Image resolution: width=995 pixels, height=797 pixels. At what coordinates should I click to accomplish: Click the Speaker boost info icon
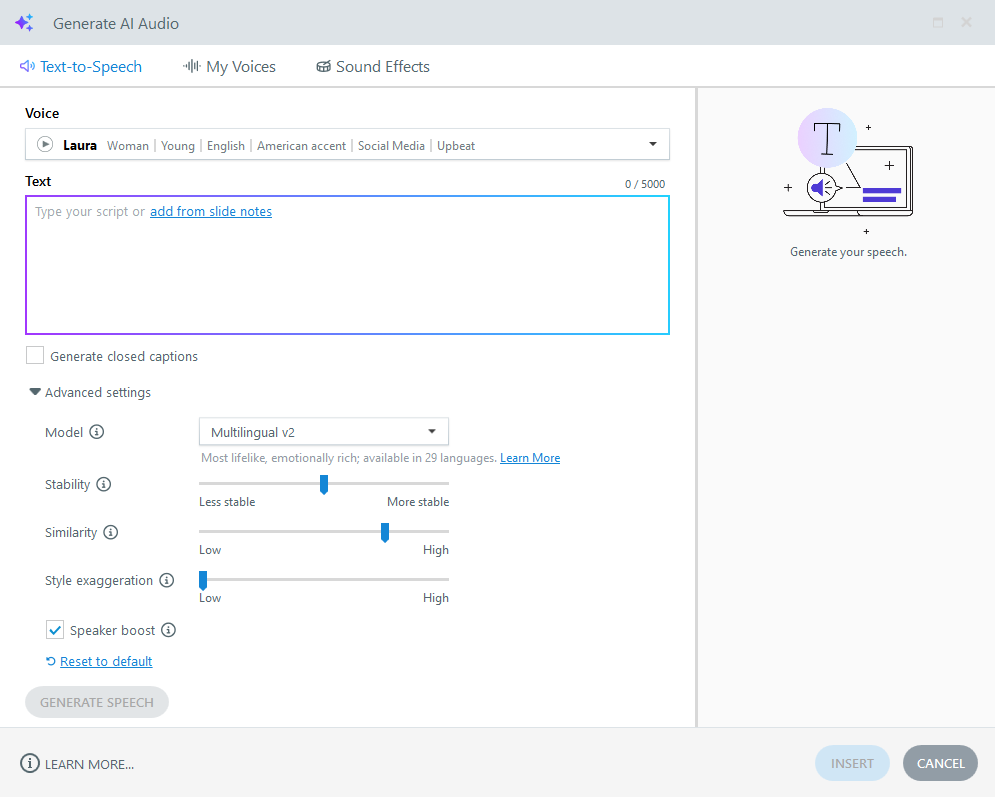point(169,631)
